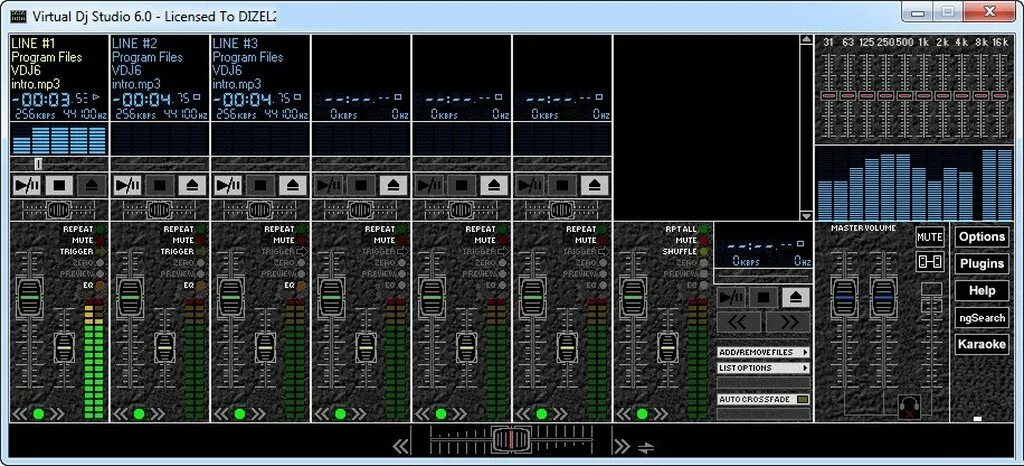Click the crossfader's right double-arrow

[622, 446]
